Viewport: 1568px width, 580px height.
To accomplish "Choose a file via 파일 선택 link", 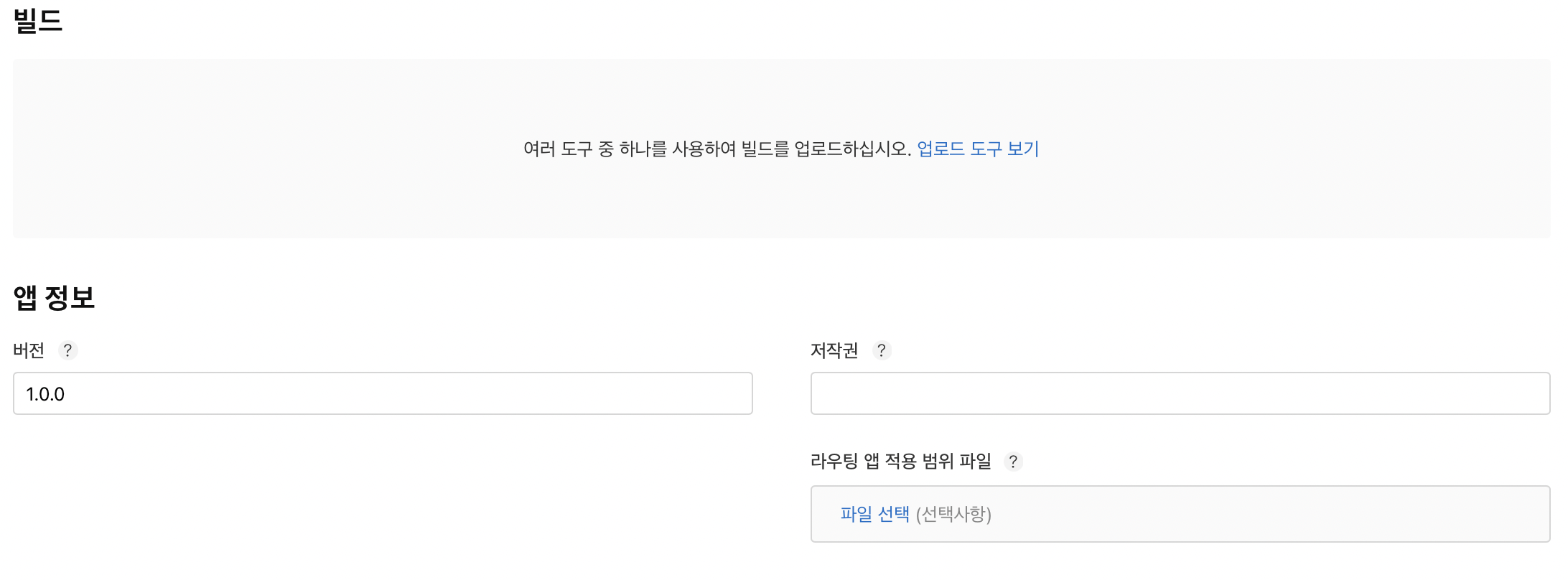I will (x=874, y=514).
